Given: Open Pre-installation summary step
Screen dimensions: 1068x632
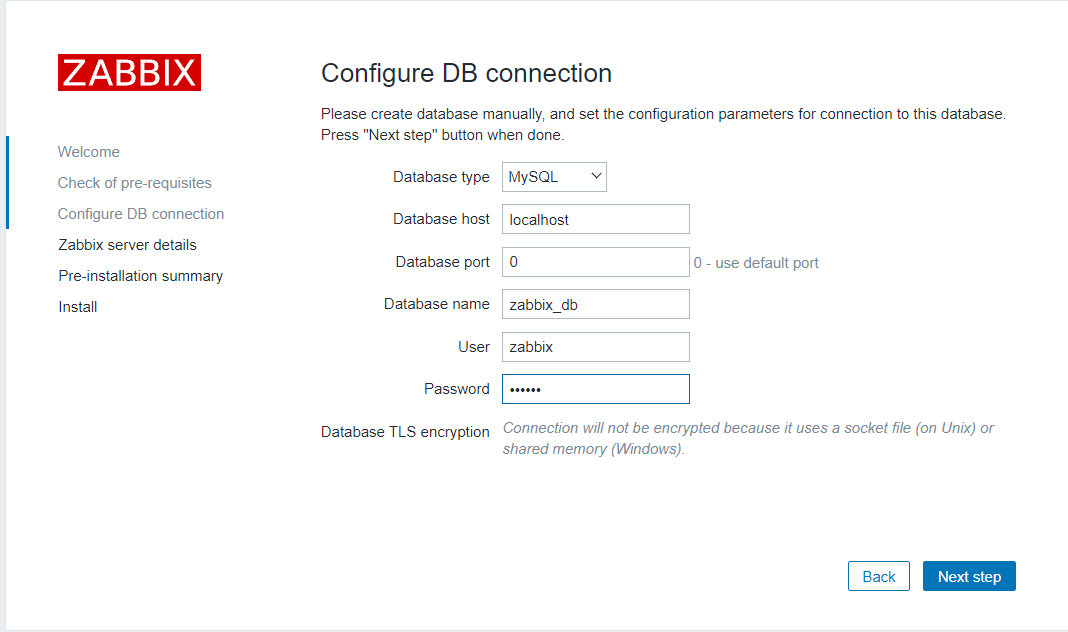Looking at the screenshot, I should [141, 276].
